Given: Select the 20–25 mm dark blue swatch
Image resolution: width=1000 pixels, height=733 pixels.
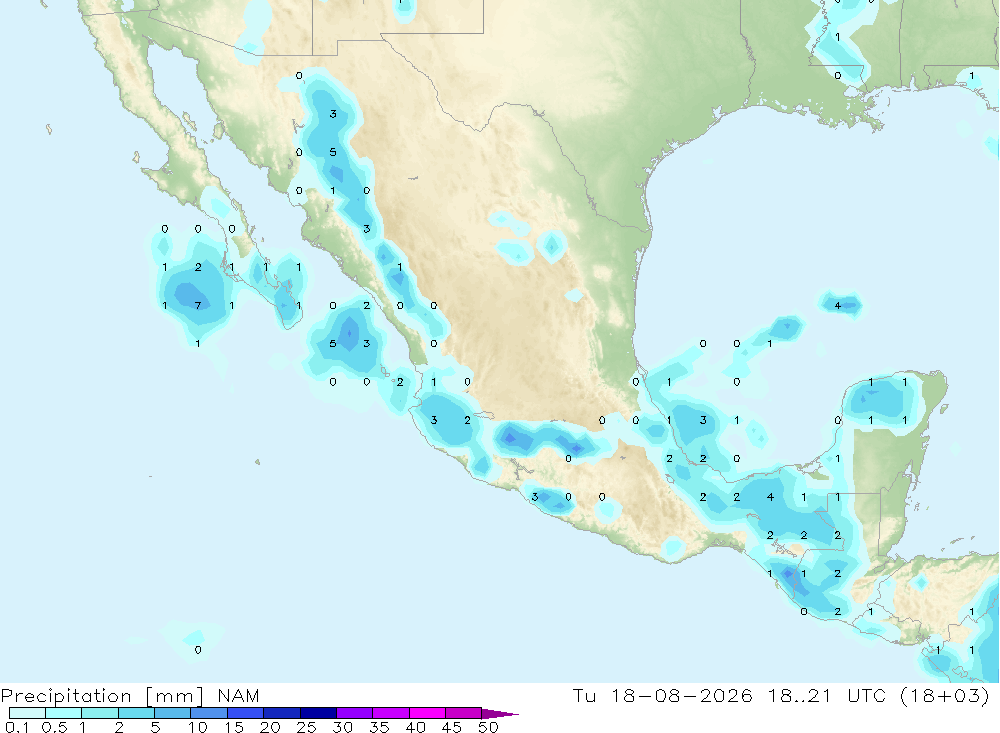Looking at the screenshot, I should tap(281, 713).
